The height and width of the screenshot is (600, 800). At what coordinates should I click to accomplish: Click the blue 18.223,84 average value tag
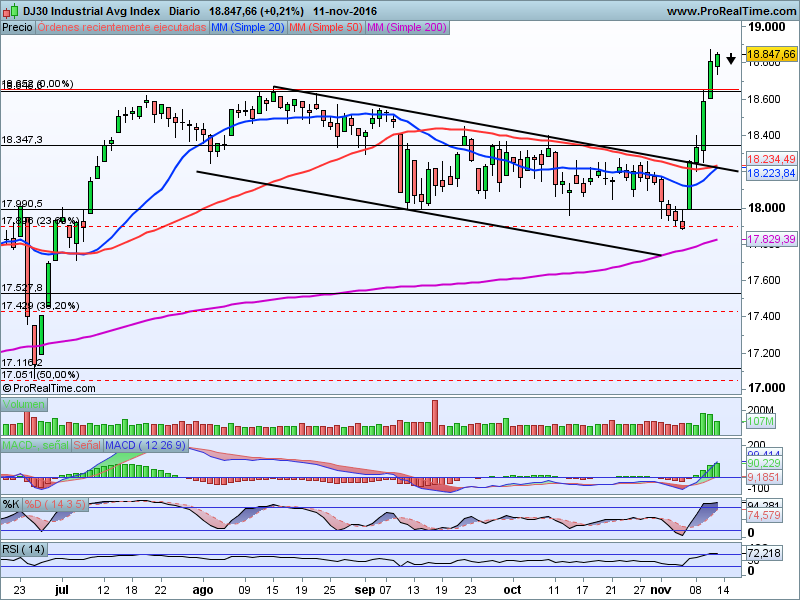[x=771, y=173]
